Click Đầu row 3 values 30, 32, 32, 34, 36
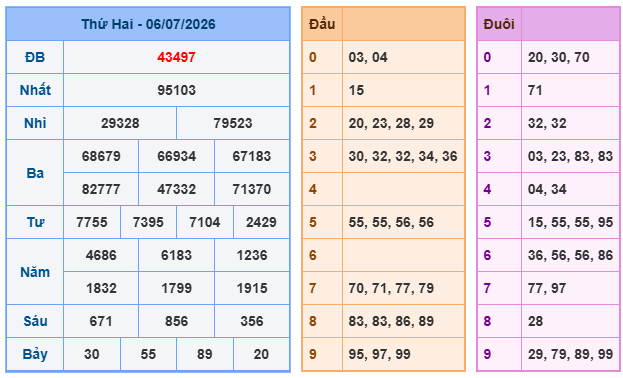The image size is (623, 378). click(x=403, y=156)
